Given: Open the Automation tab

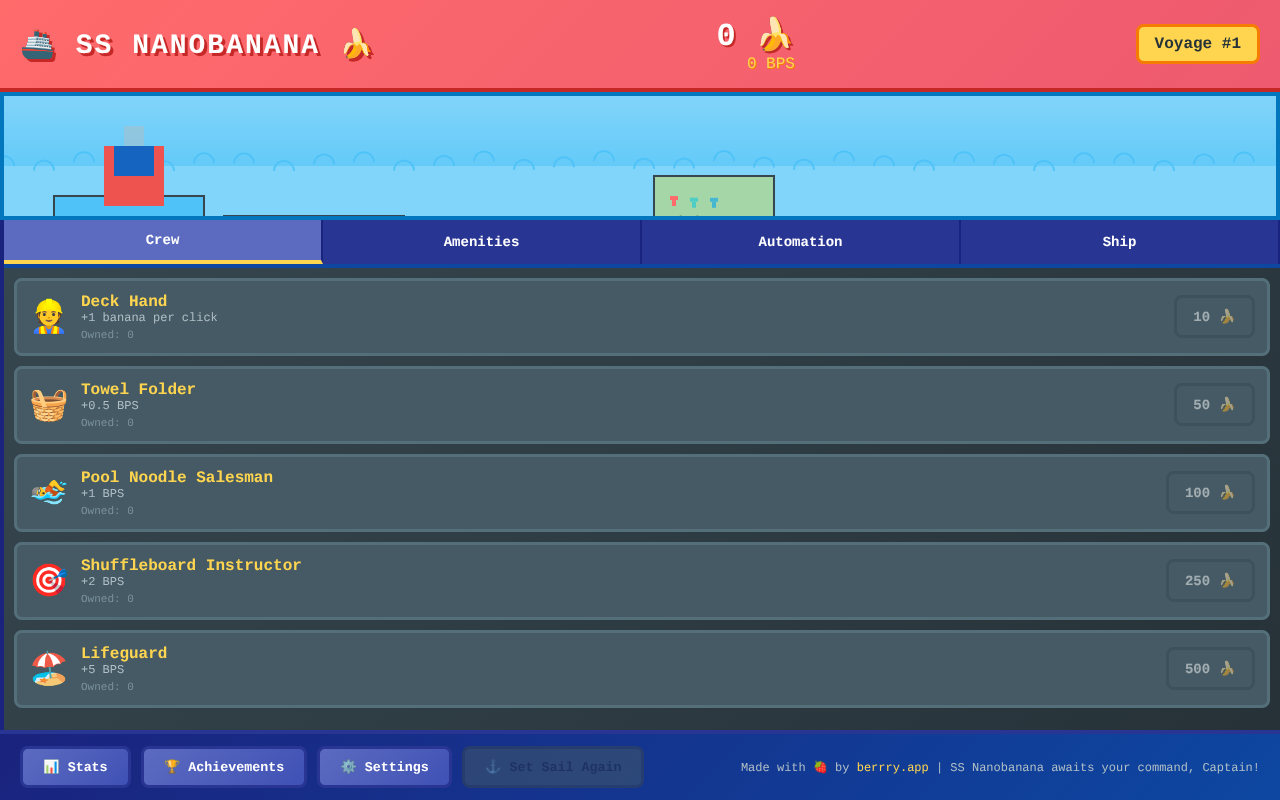Looking at the screenshot, I should point(800,242).
